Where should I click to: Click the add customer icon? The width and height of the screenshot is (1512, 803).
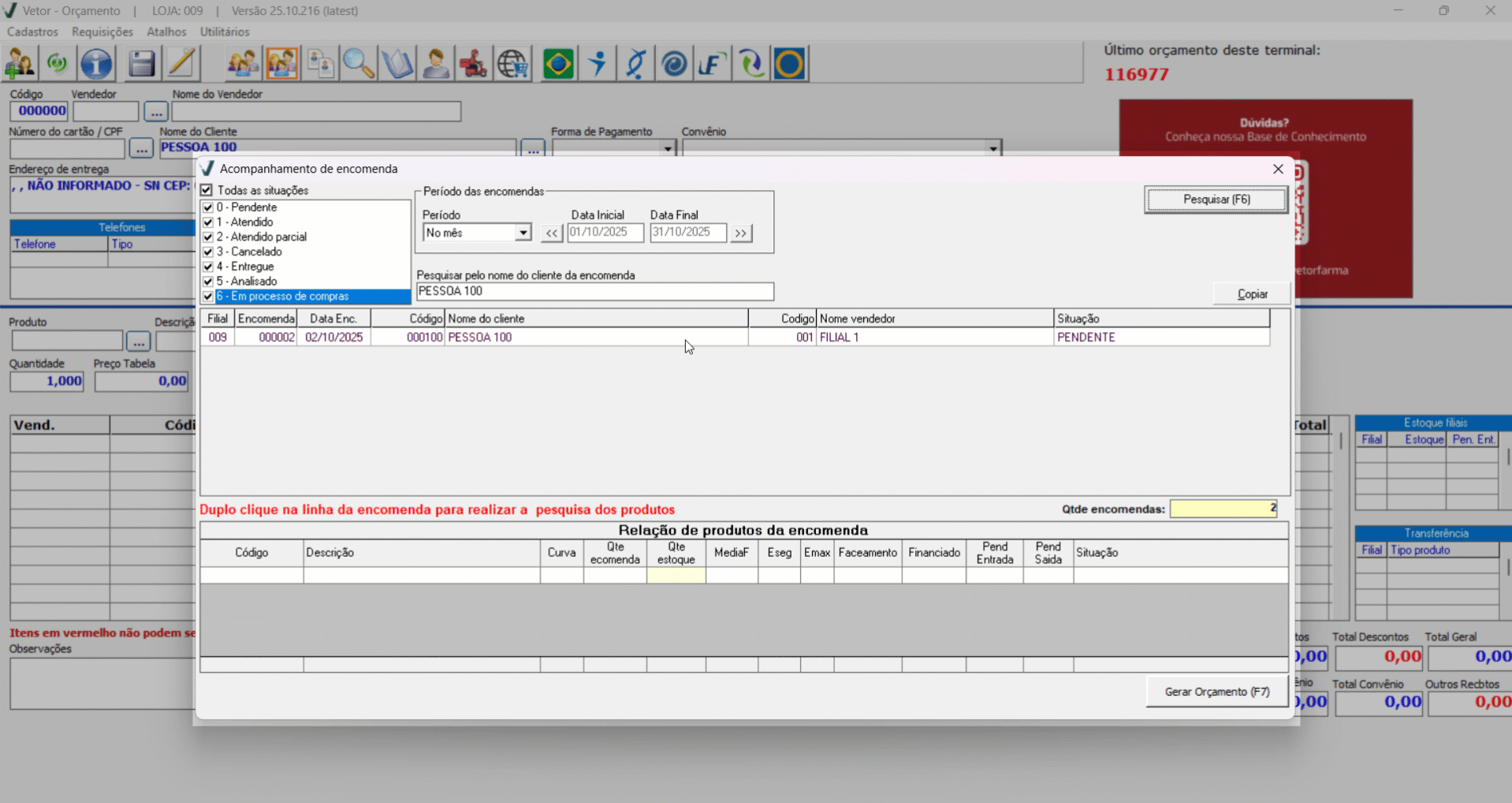tap(20, 64)
